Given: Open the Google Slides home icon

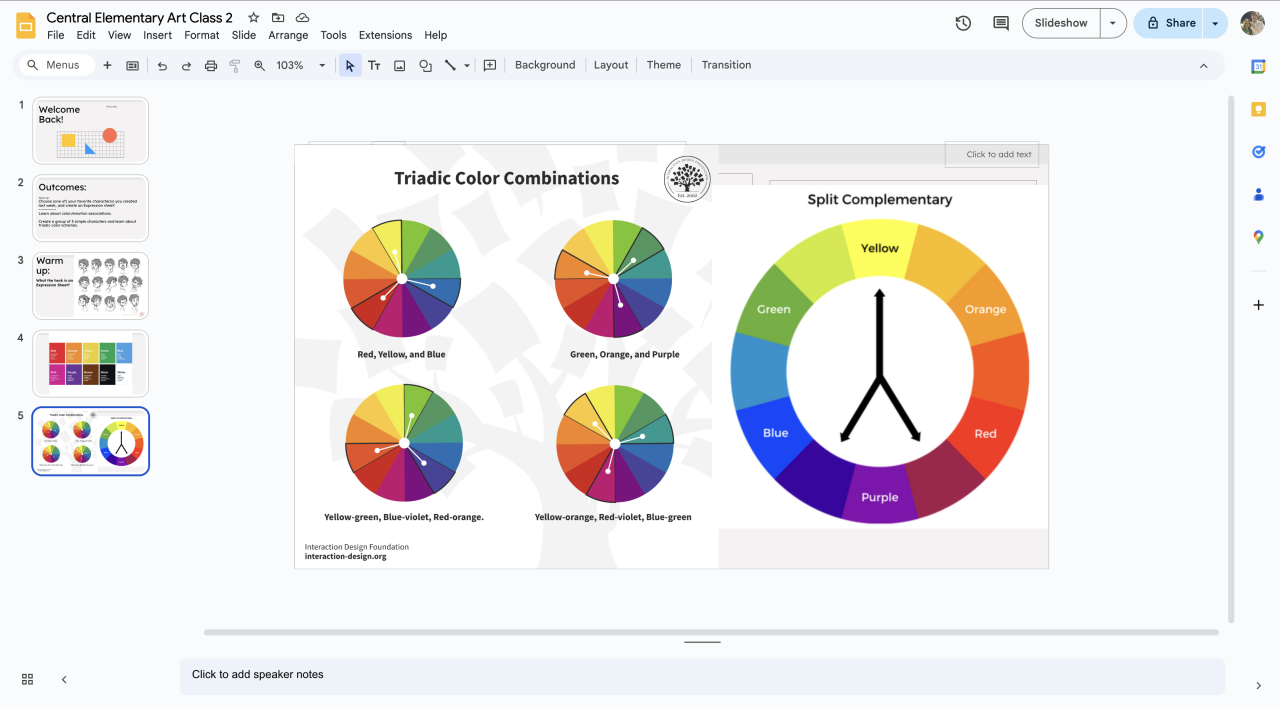Looking at the screenshot, I should point(26,25).
